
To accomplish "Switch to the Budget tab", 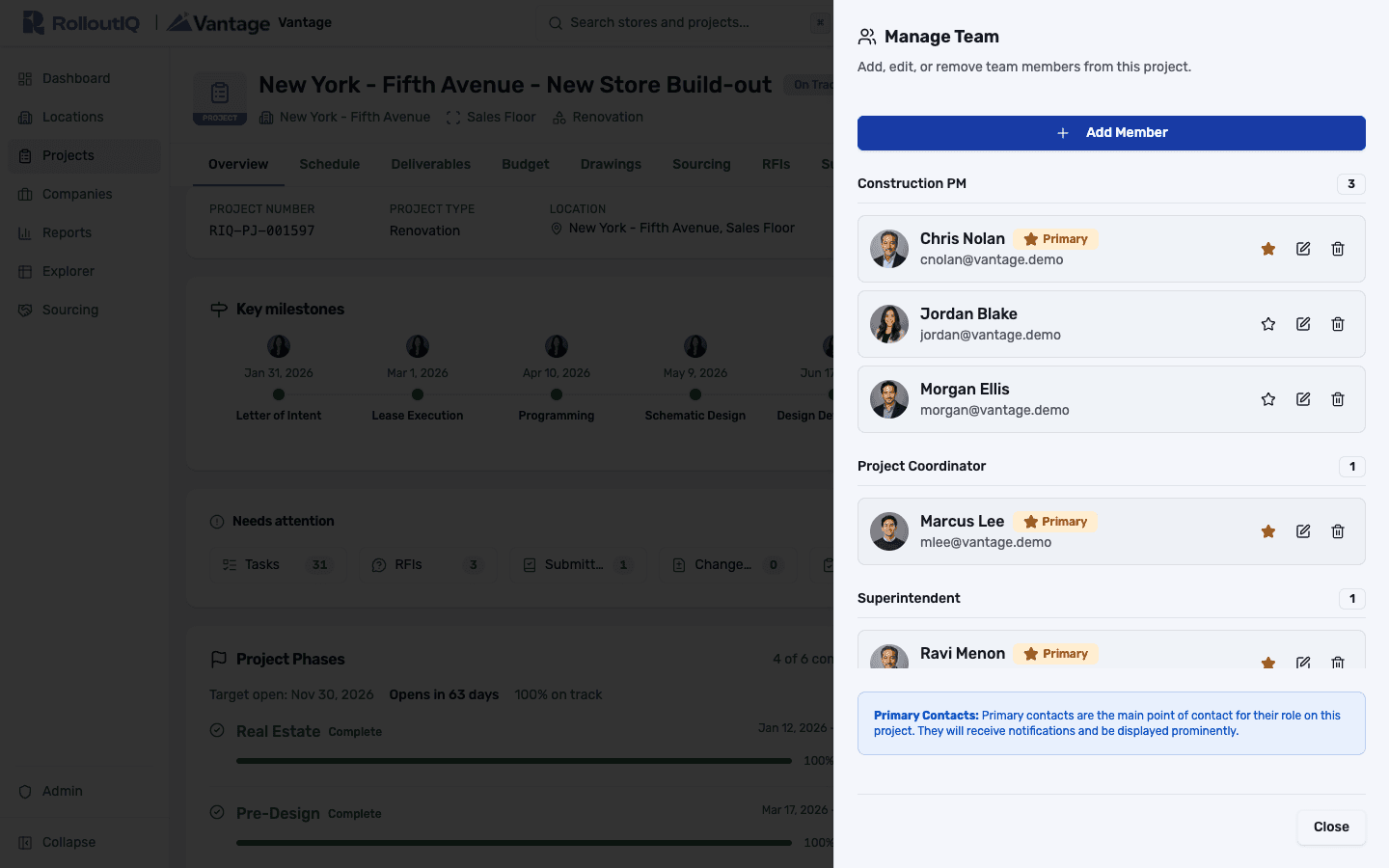I will click(x=526, y=165).
